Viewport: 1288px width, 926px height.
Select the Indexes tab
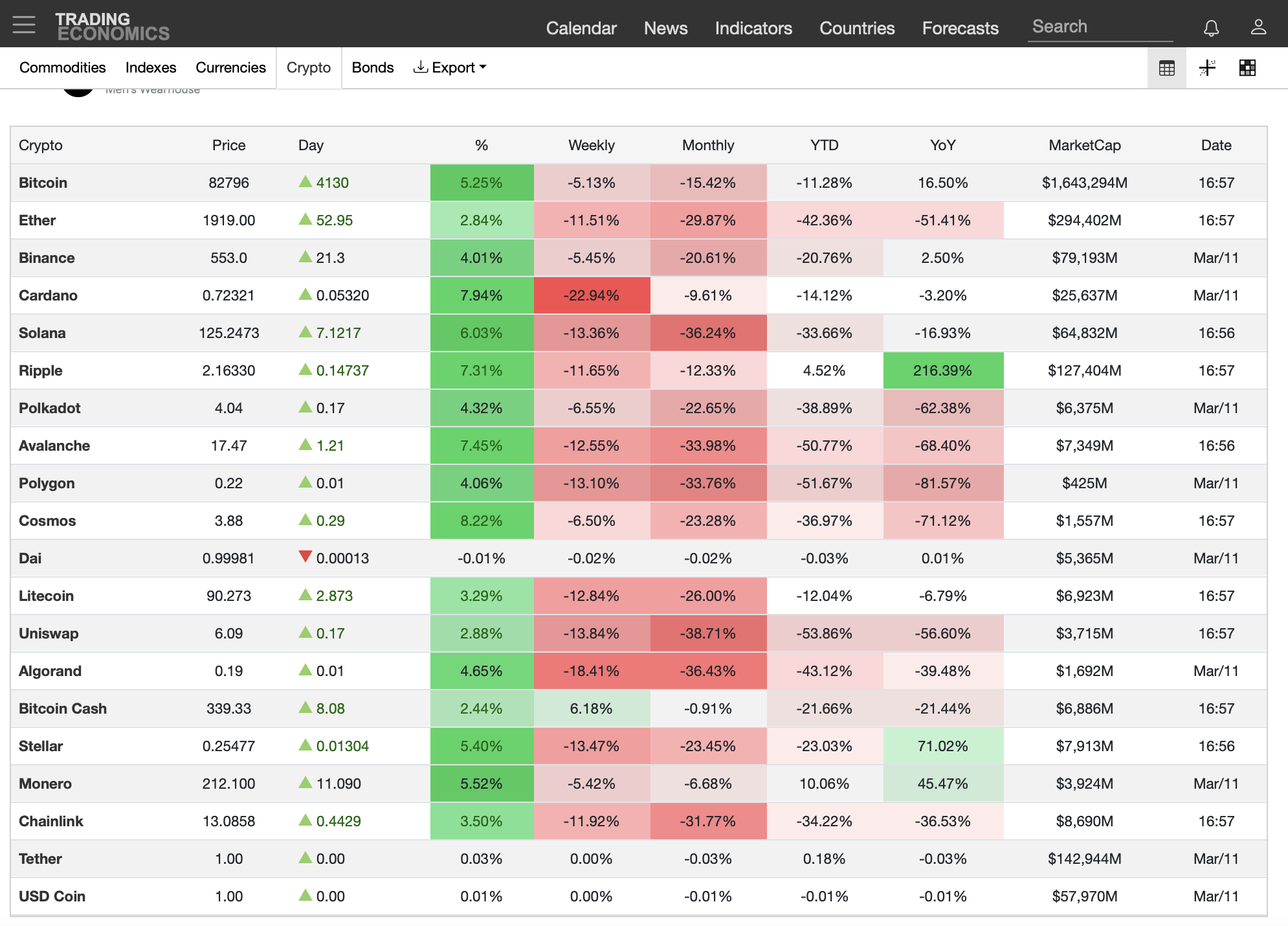pyautogui.click(x=151, y=67)
